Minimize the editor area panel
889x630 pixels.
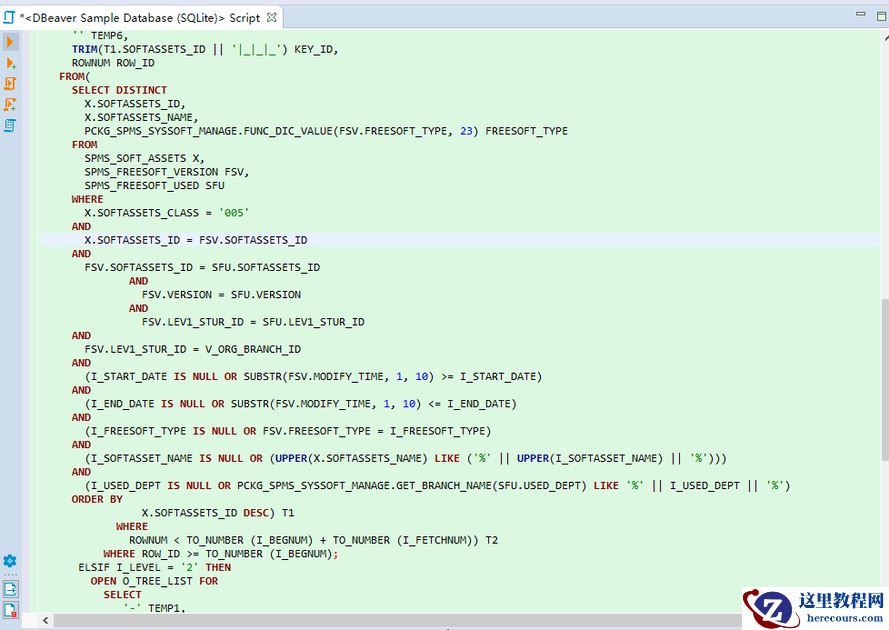pyautogui.click(x=861, y=14)
